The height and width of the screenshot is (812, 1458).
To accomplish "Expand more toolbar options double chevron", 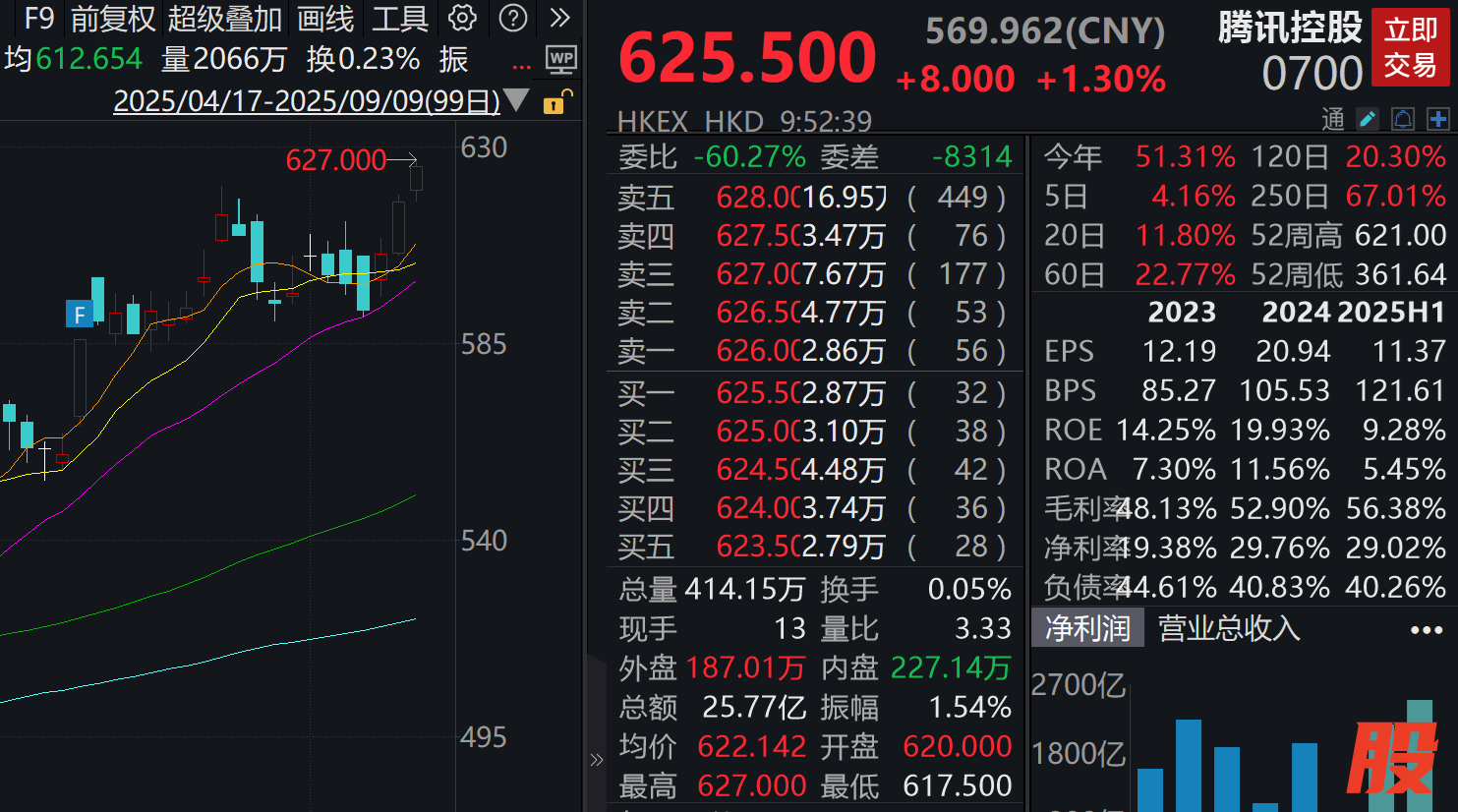I will pos(560,18).
